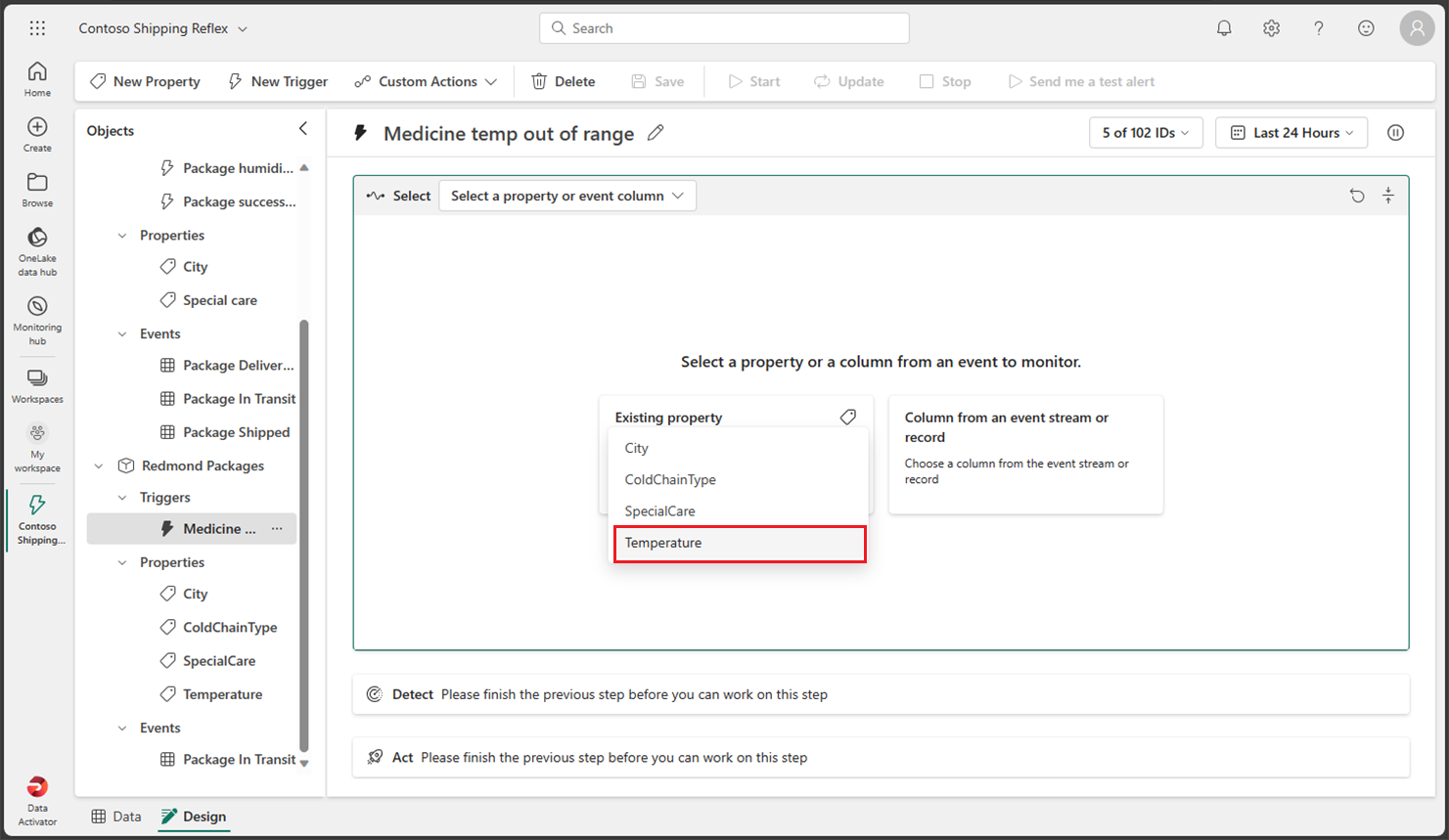Click the pause circle icon near time range
Image resolution: width=1449 pixels, height=840 pixels.
[1395, 133]
